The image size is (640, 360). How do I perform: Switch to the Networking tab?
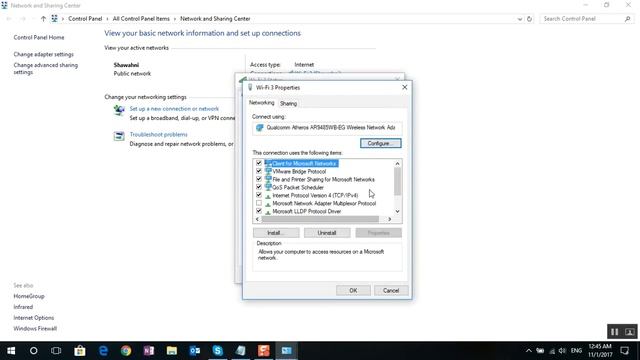pos(262,103)
